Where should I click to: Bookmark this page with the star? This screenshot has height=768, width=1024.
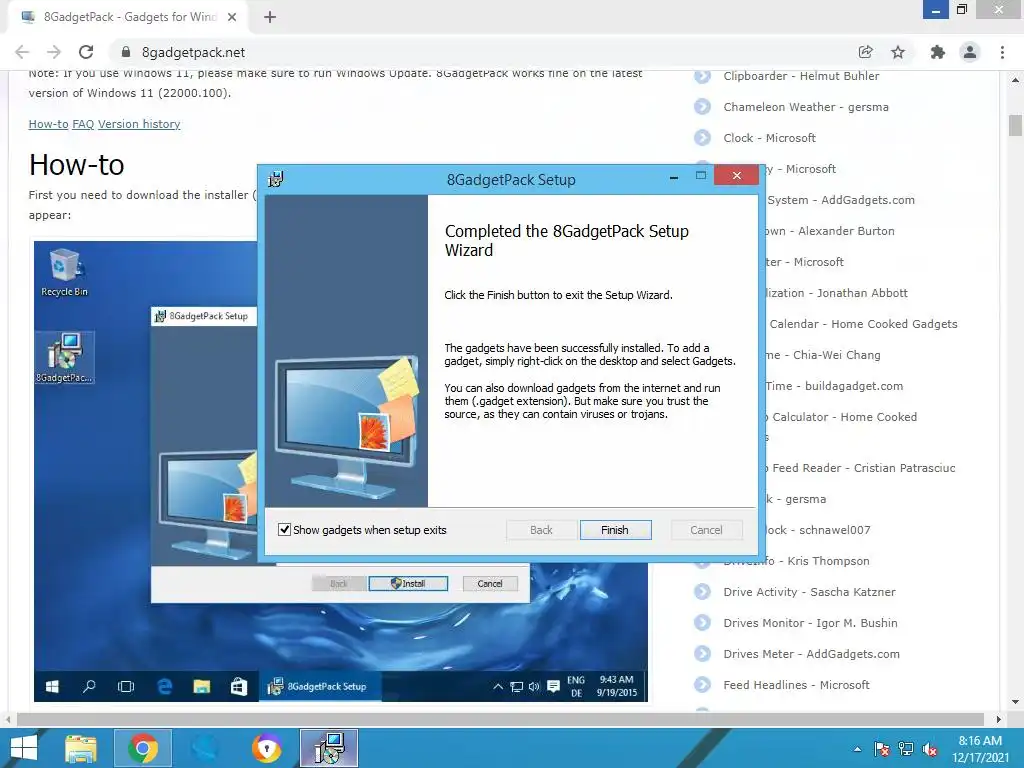click(898, 52)
